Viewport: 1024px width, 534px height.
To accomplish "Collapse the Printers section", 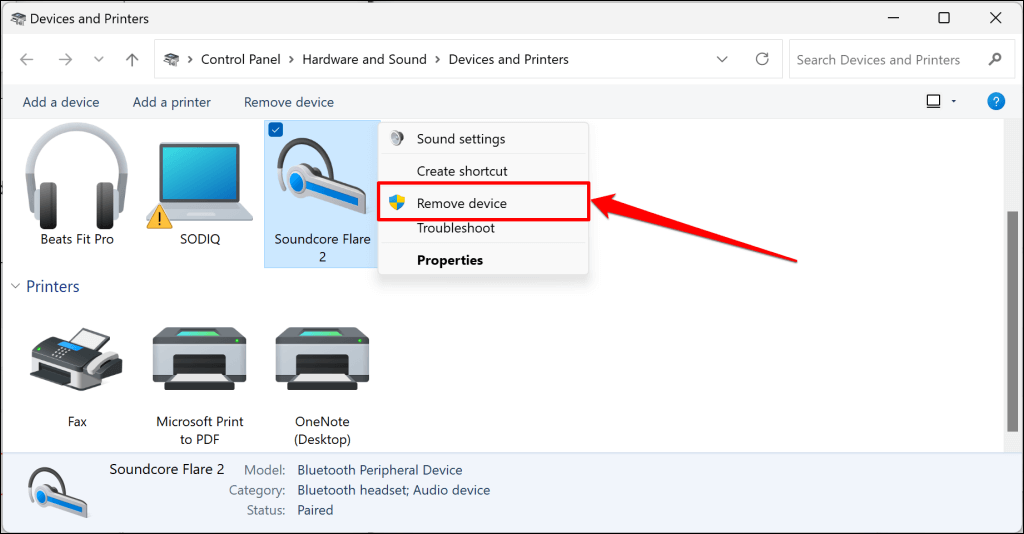I will coord(15,286).
